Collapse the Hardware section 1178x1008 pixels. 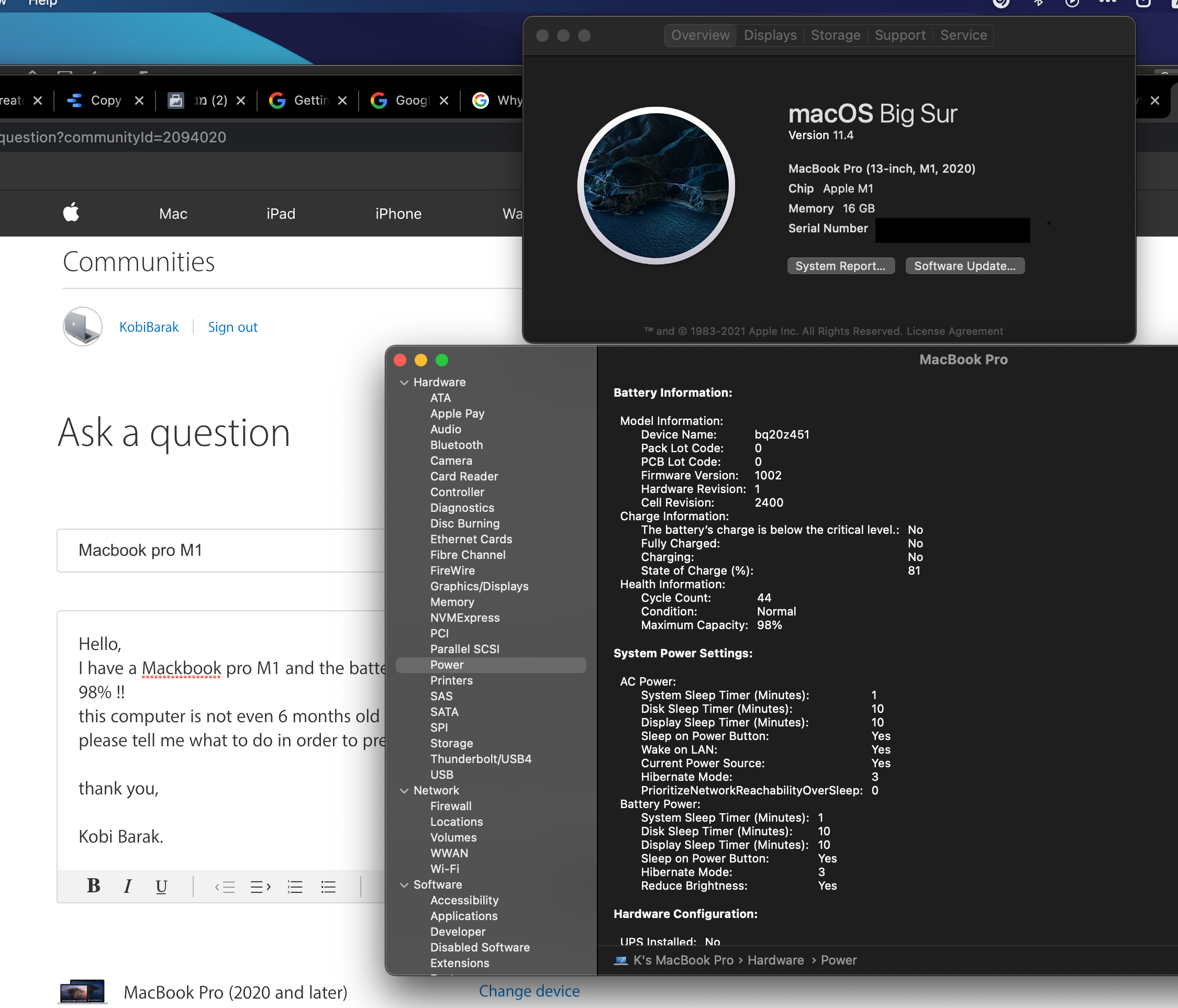coord(404,383)
